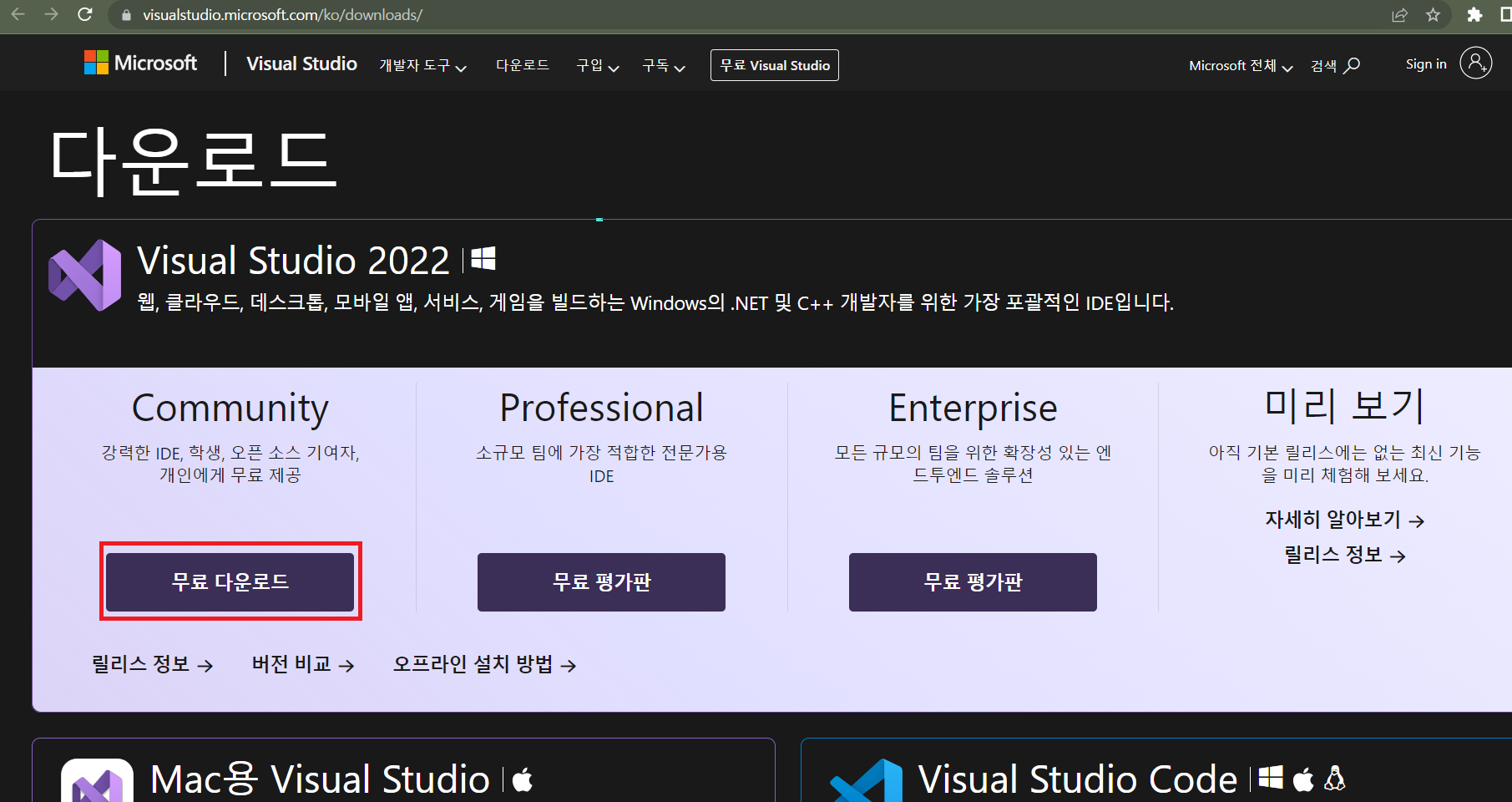Click 무료 평가판 under Professional

click(601, 581)
